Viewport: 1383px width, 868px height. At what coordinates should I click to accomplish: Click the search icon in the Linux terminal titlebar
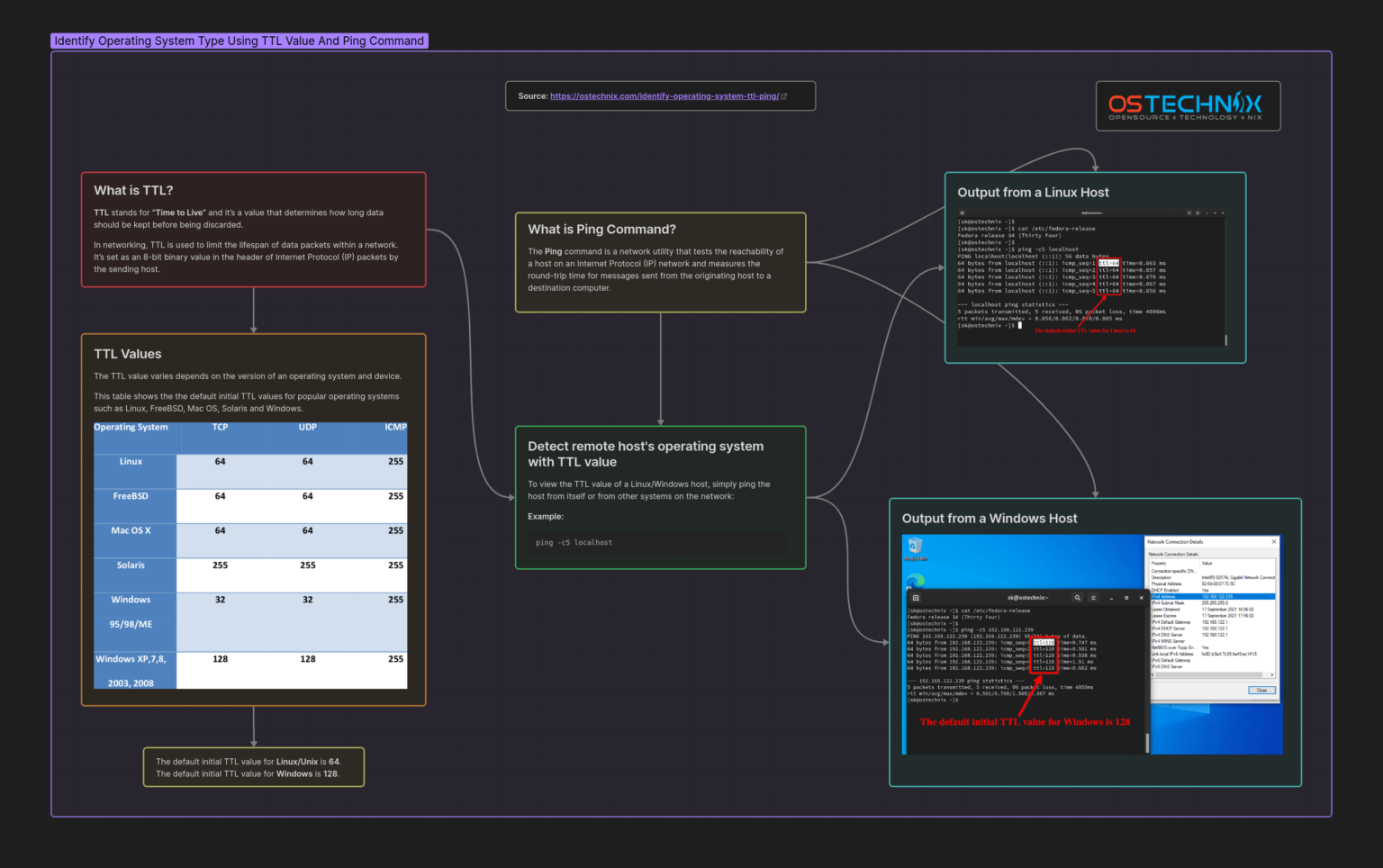pos(1189,212)
